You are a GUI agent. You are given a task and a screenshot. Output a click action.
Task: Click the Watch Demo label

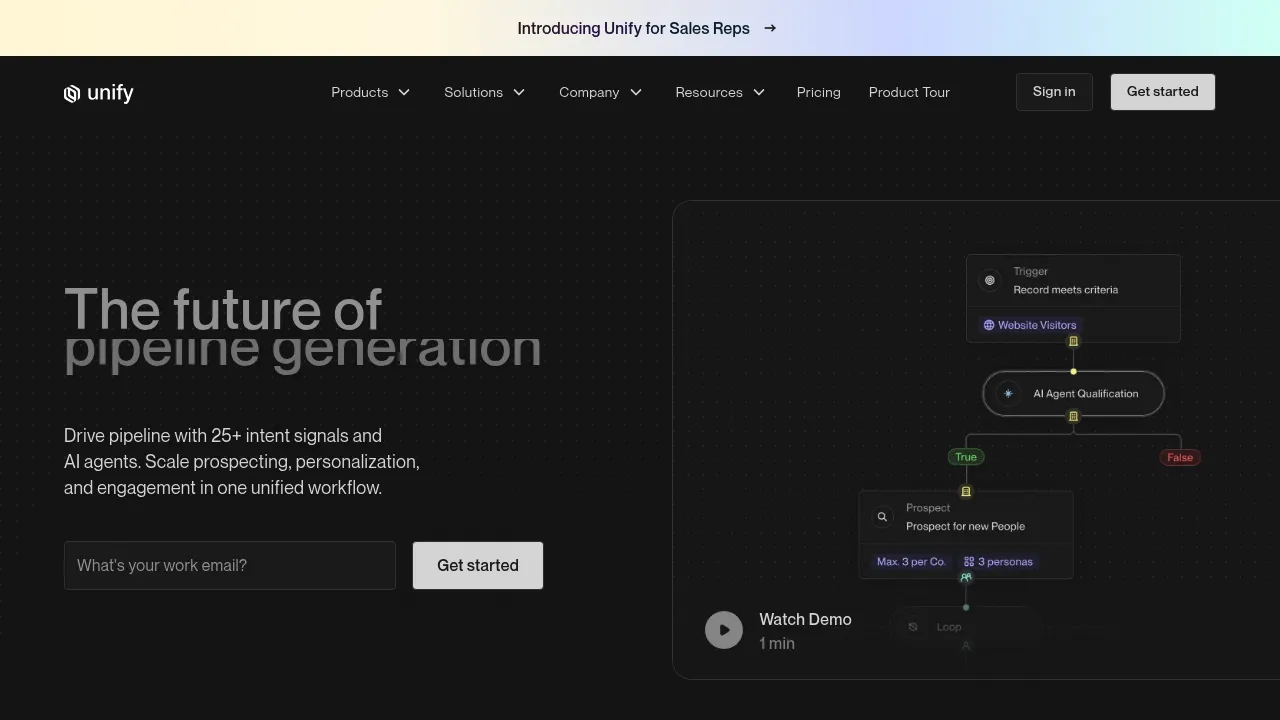click(x=805, y=620)
